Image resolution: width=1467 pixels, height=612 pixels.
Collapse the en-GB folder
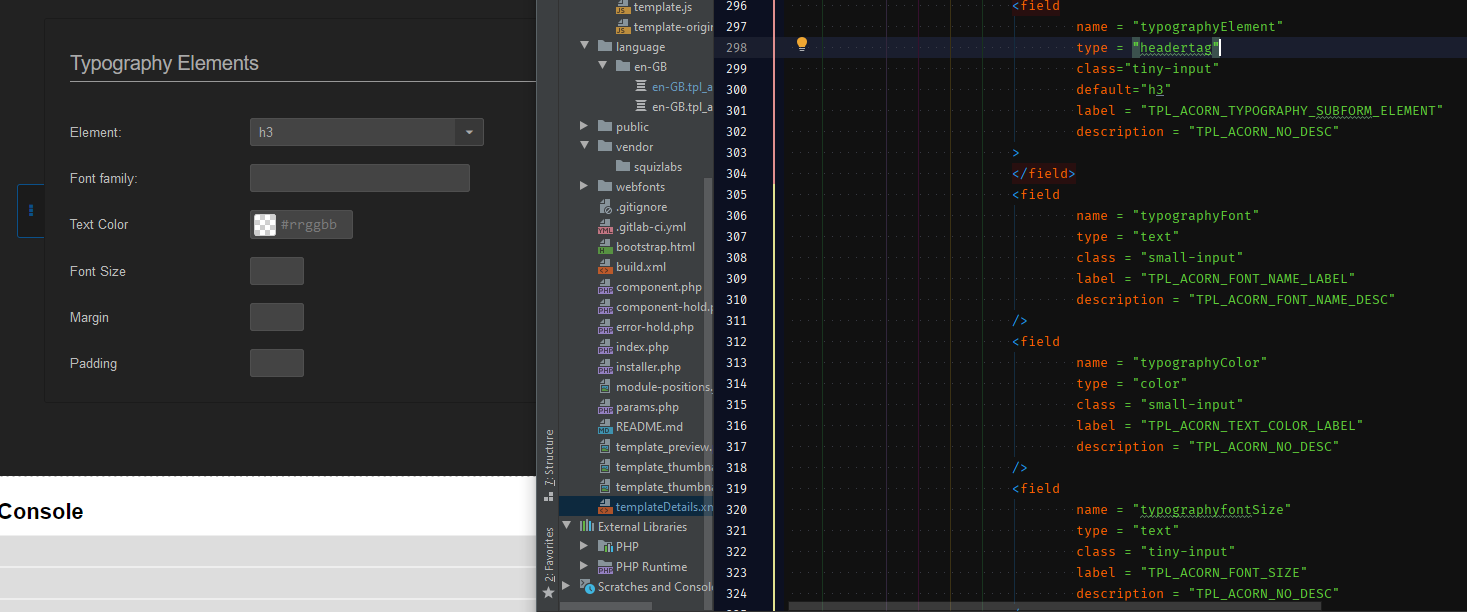(x=603, y=66)
